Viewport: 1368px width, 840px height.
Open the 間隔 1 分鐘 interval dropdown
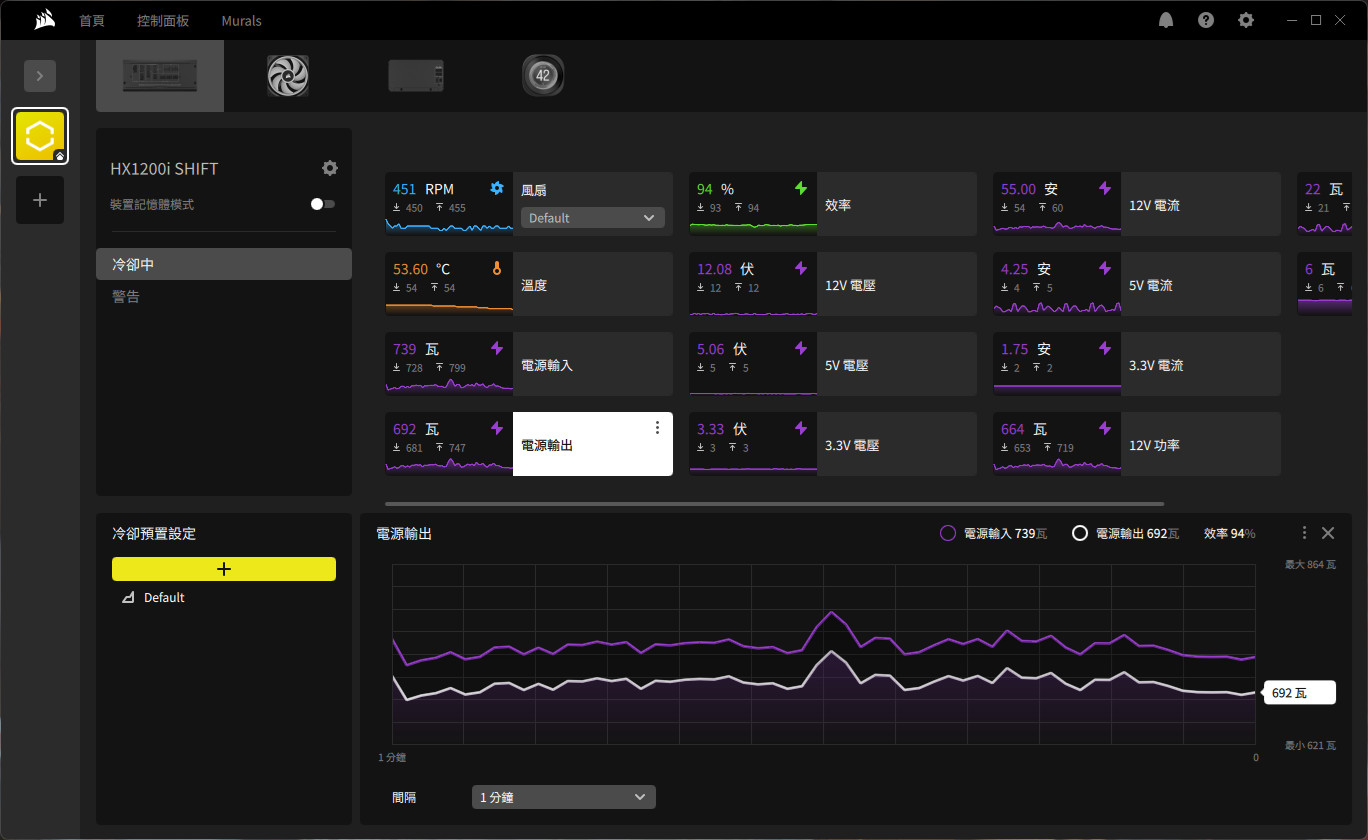[x=563, y=797]
